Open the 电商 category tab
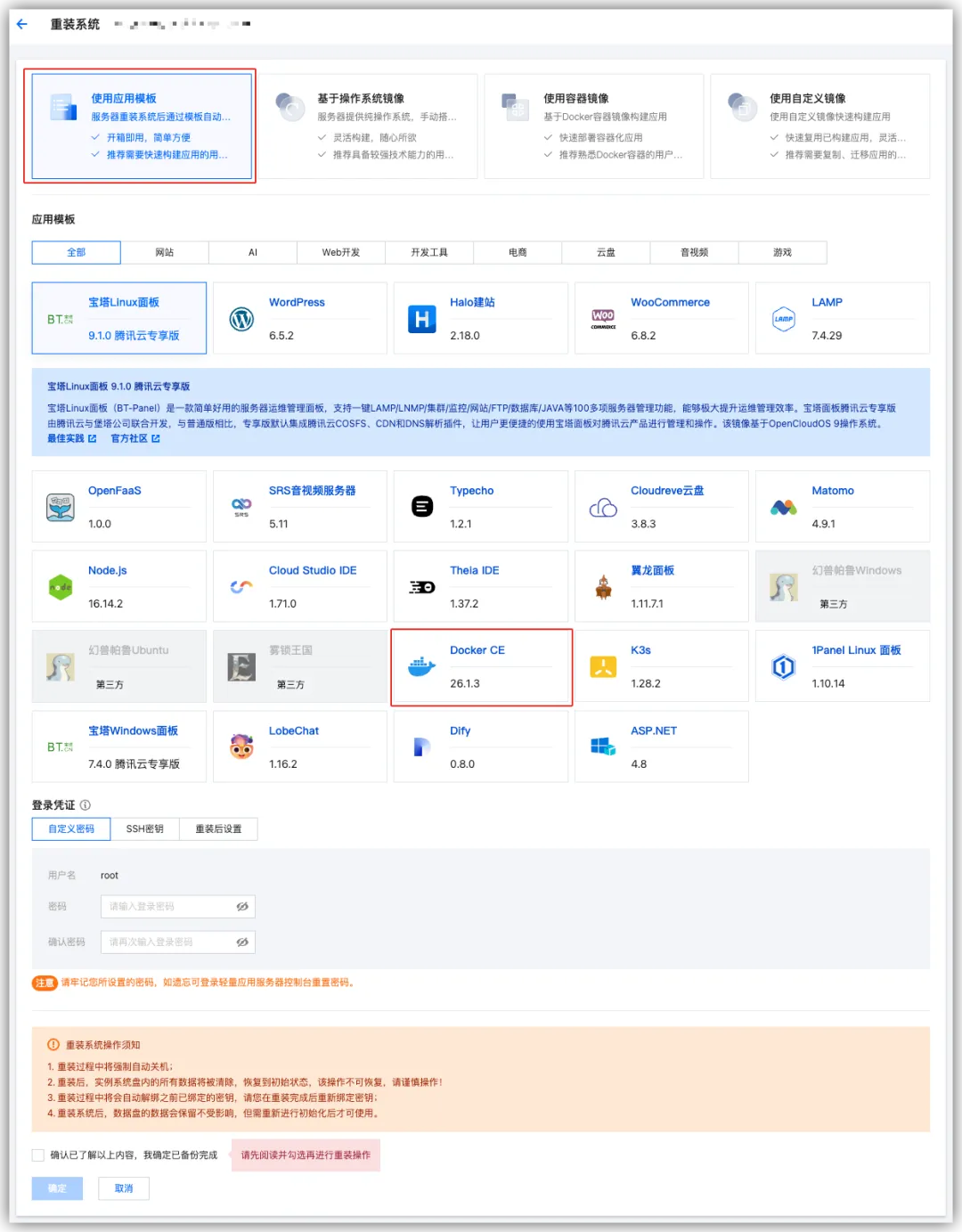This screenshot has width=962, height=1232. click(x=518, y=252)
